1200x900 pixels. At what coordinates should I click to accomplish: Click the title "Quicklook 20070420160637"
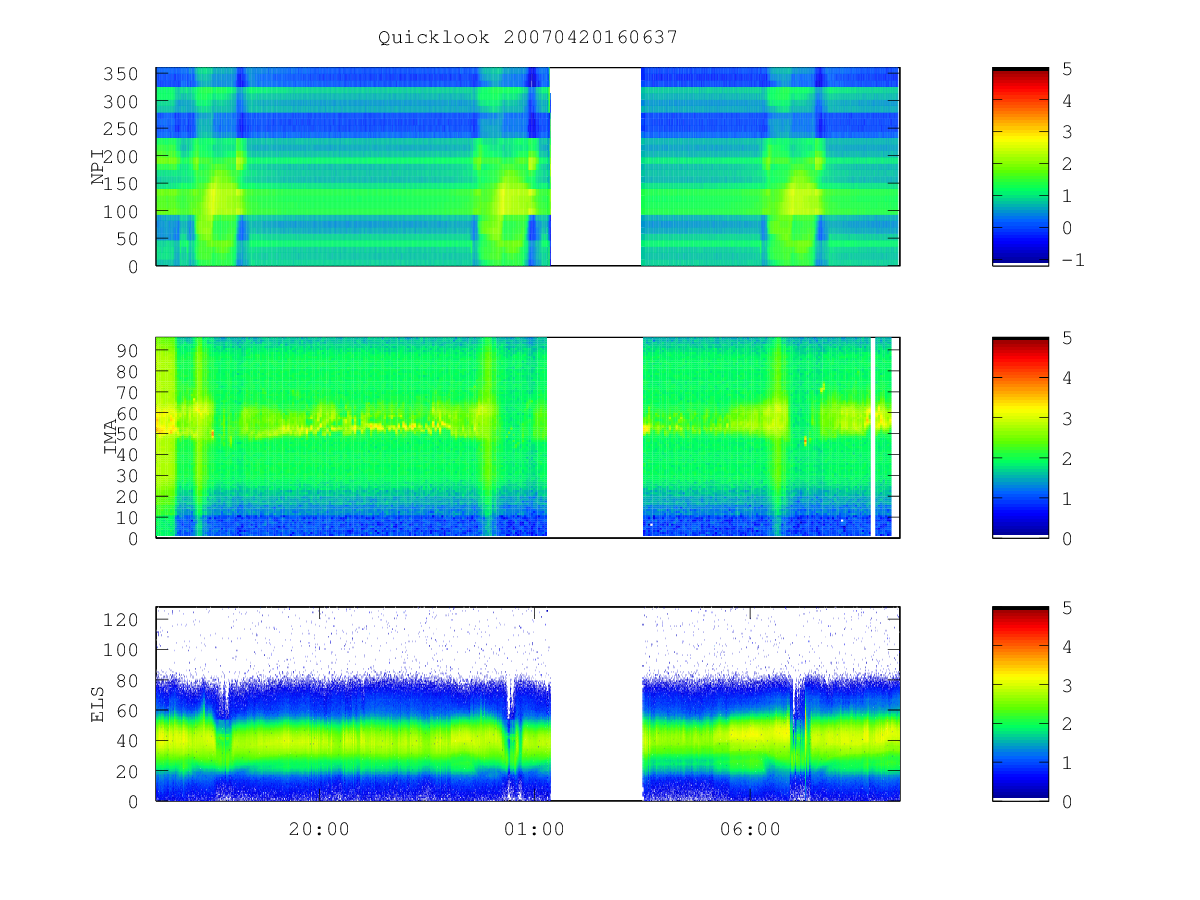(528, 37)
